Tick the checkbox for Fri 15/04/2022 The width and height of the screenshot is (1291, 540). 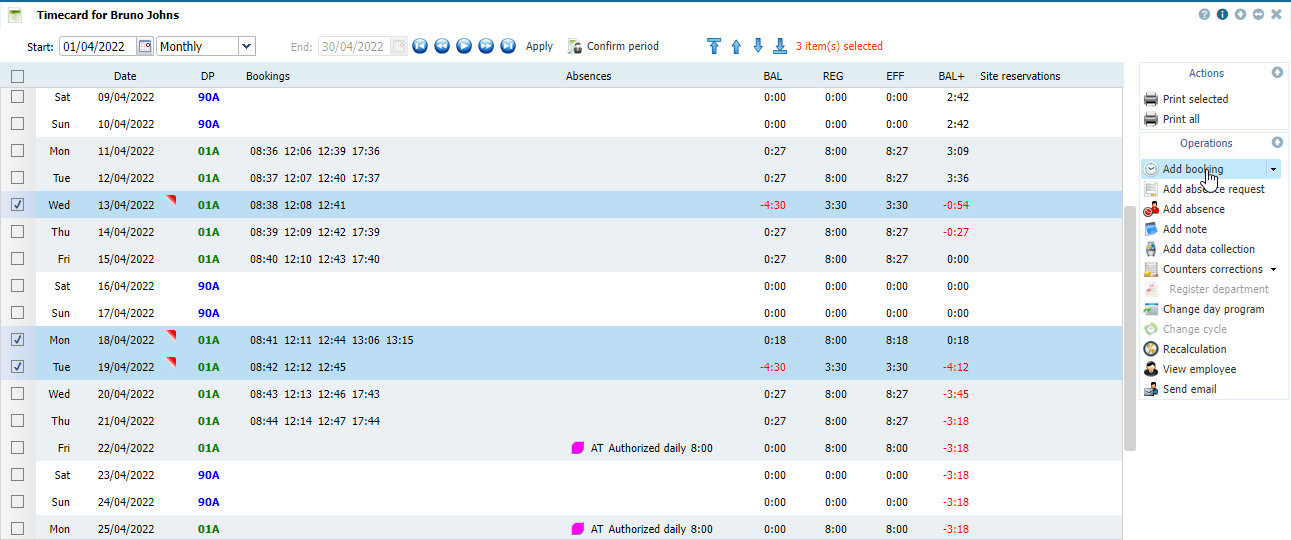17,259
